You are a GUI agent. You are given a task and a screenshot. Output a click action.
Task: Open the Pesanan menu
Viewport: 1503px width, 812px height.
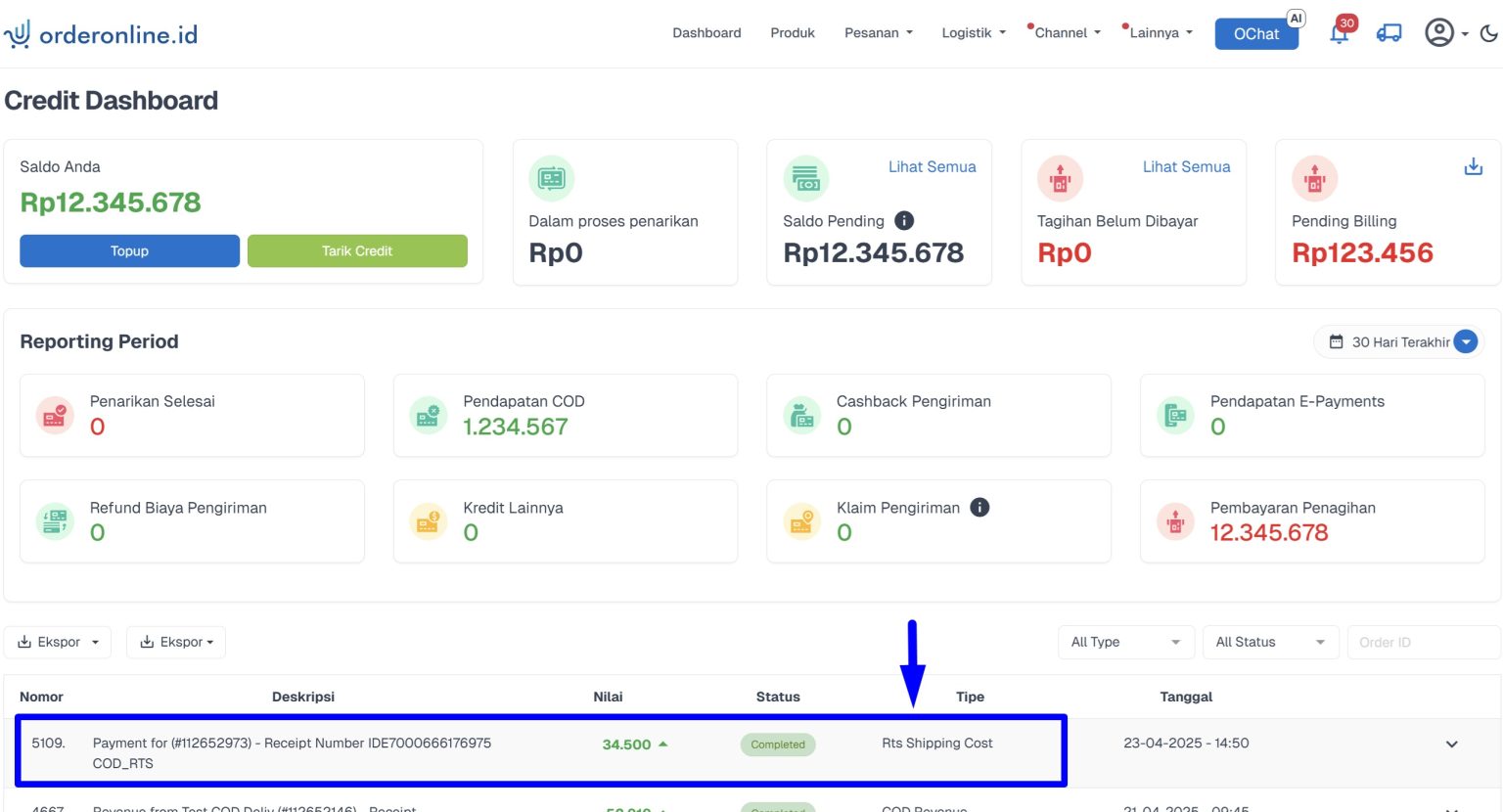click(x=878, y=33)
